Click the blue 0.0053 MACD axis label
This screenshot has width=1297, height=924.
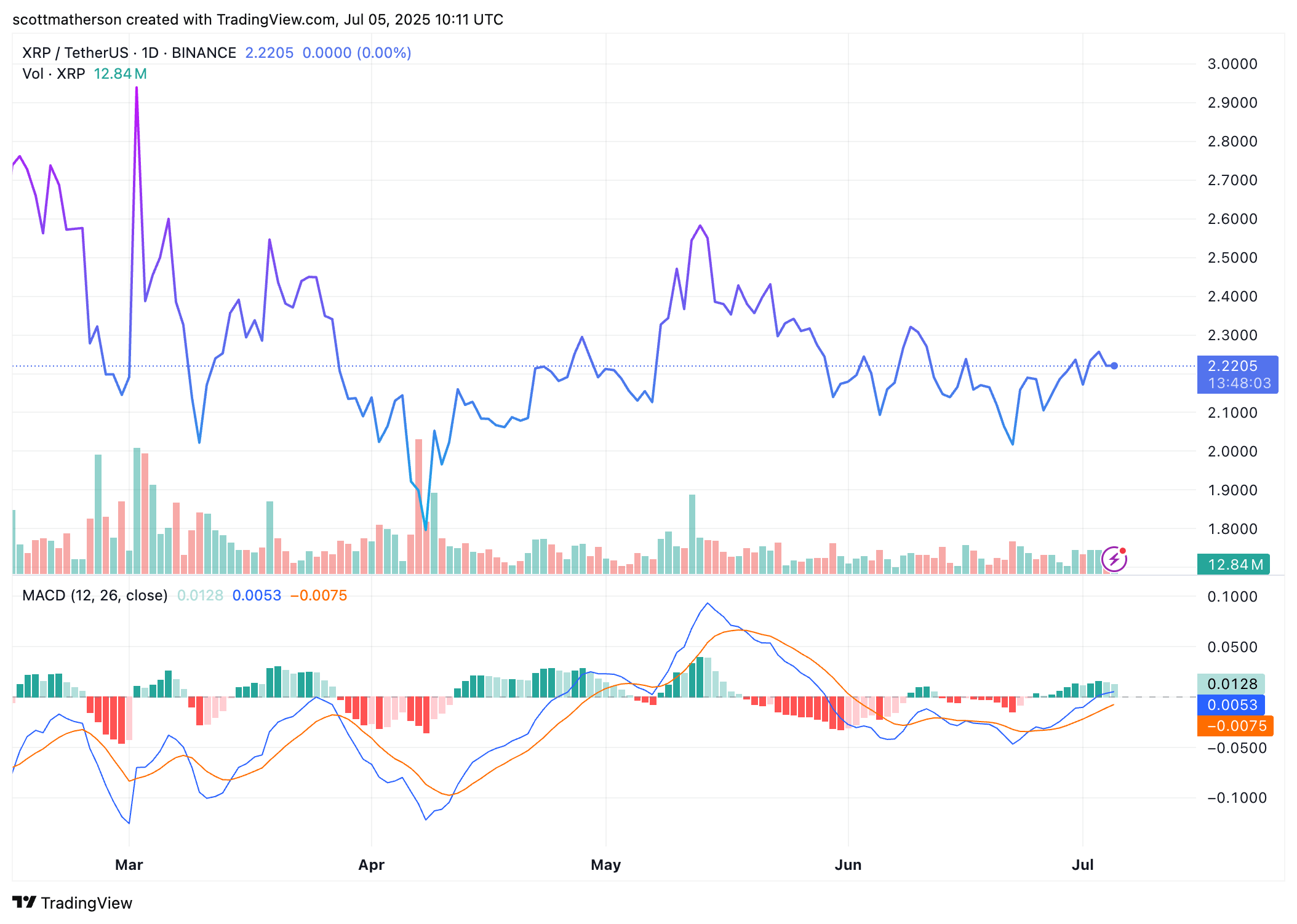[1231, 704]
